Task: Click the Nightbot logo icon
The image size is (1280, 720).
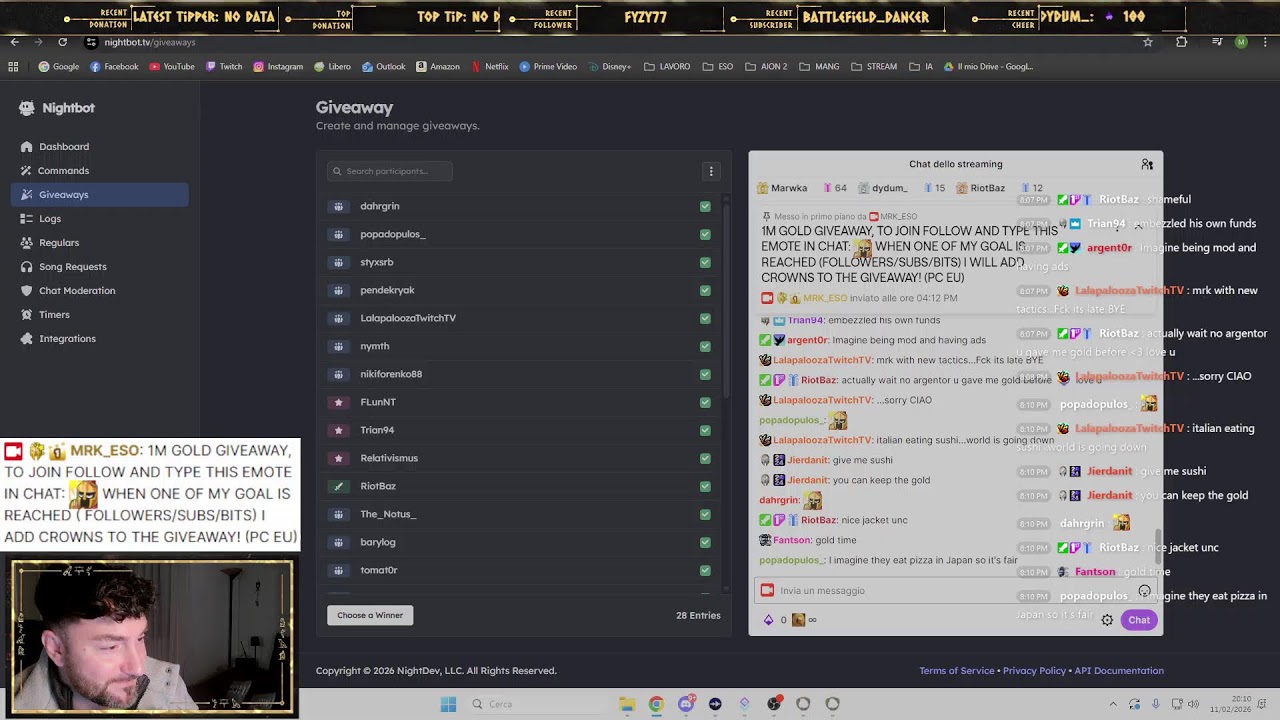Action: coord(27,108)
